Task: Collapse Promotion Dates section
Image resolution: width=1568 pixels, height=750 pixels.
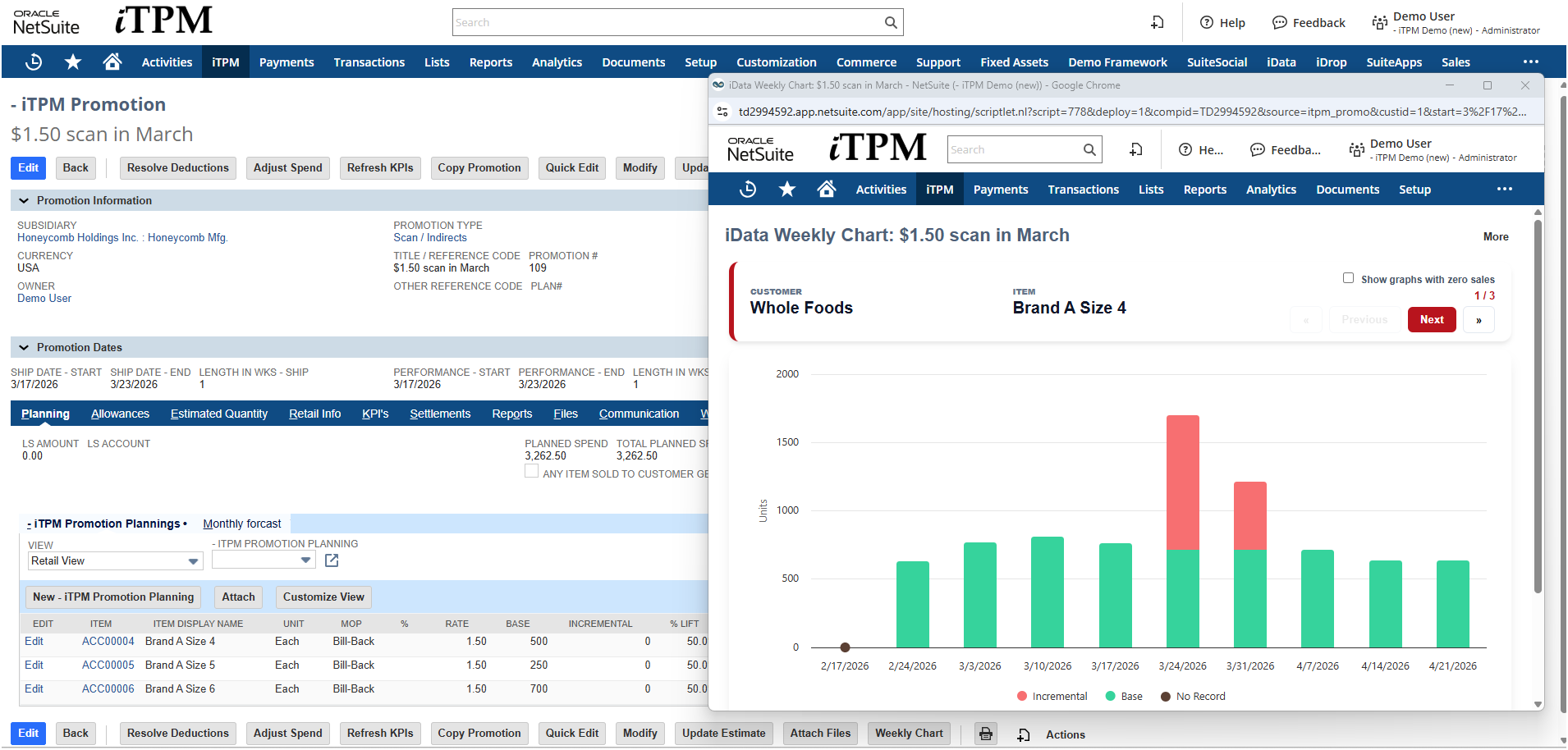Action: 24,347
